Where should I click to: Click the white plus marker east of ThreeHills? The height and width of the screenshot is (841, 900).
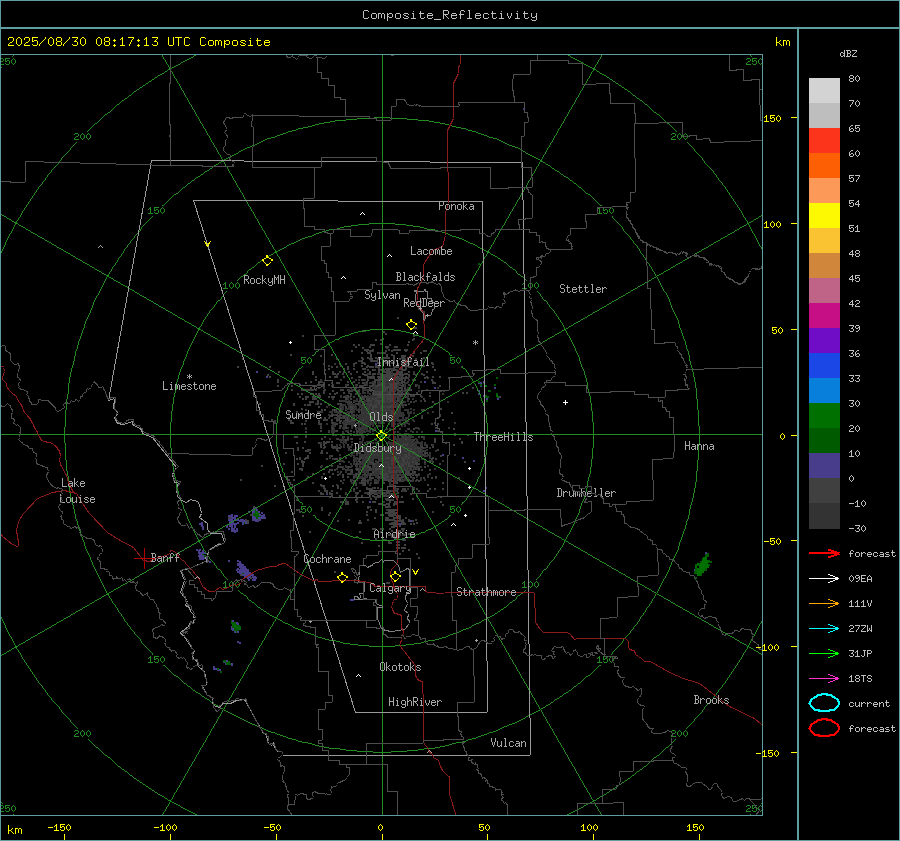click(x=565, y=402)
